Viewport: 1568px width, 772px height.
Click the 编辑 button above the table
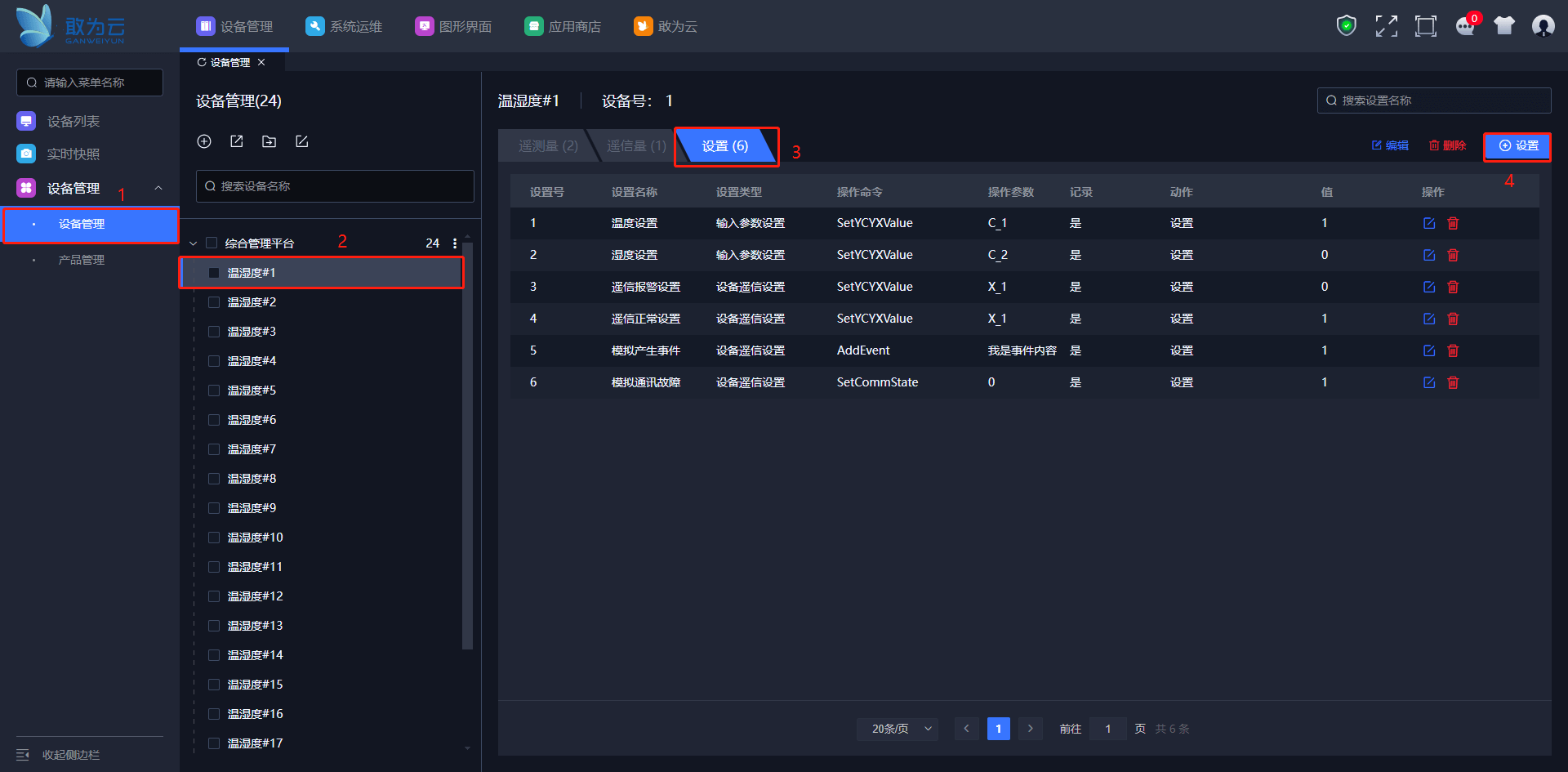pos(1390,145)
